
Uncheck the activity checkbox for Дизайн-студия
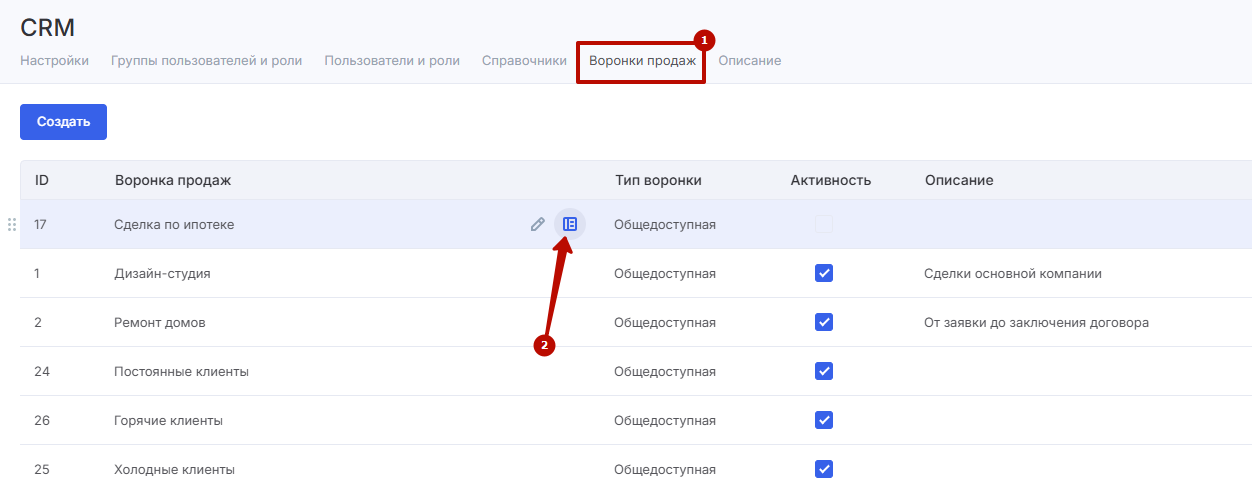(x=824, y=273)
